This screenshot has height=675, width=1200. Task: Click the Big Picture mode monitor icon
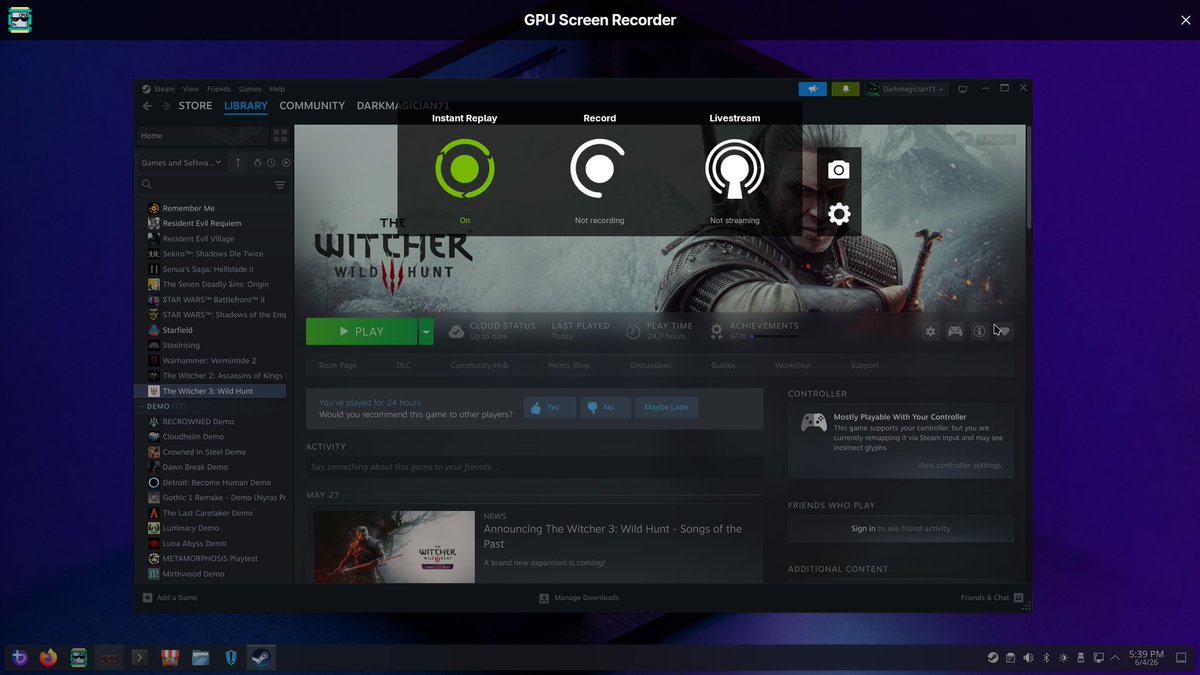(963, 89)
